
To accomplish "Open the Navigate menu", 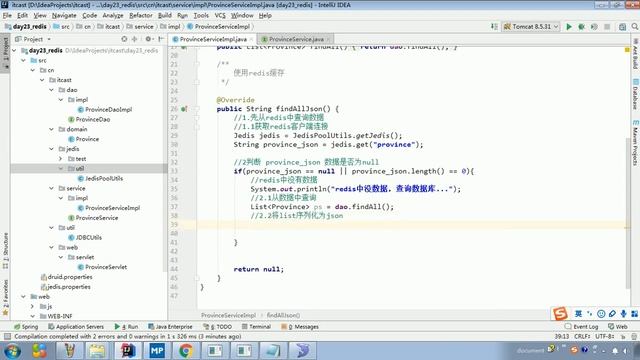I will tap(64, 16).
